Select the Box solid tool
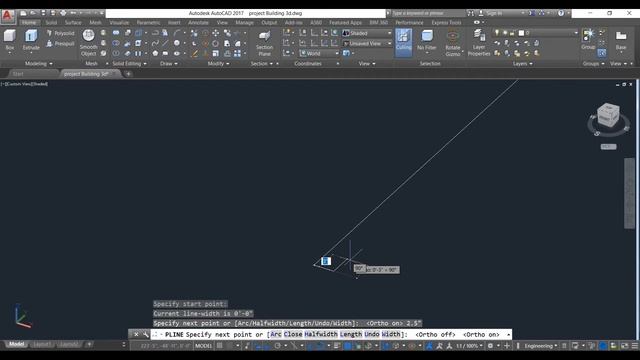This screenshot has height=360, width=640. pos(9,40)
